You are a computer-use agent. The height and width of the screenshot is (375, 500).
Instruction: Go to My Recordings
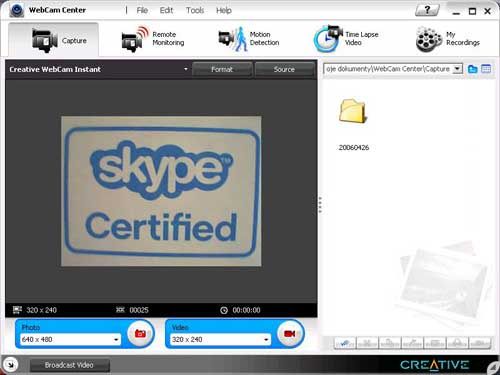[x=448, y=39]
